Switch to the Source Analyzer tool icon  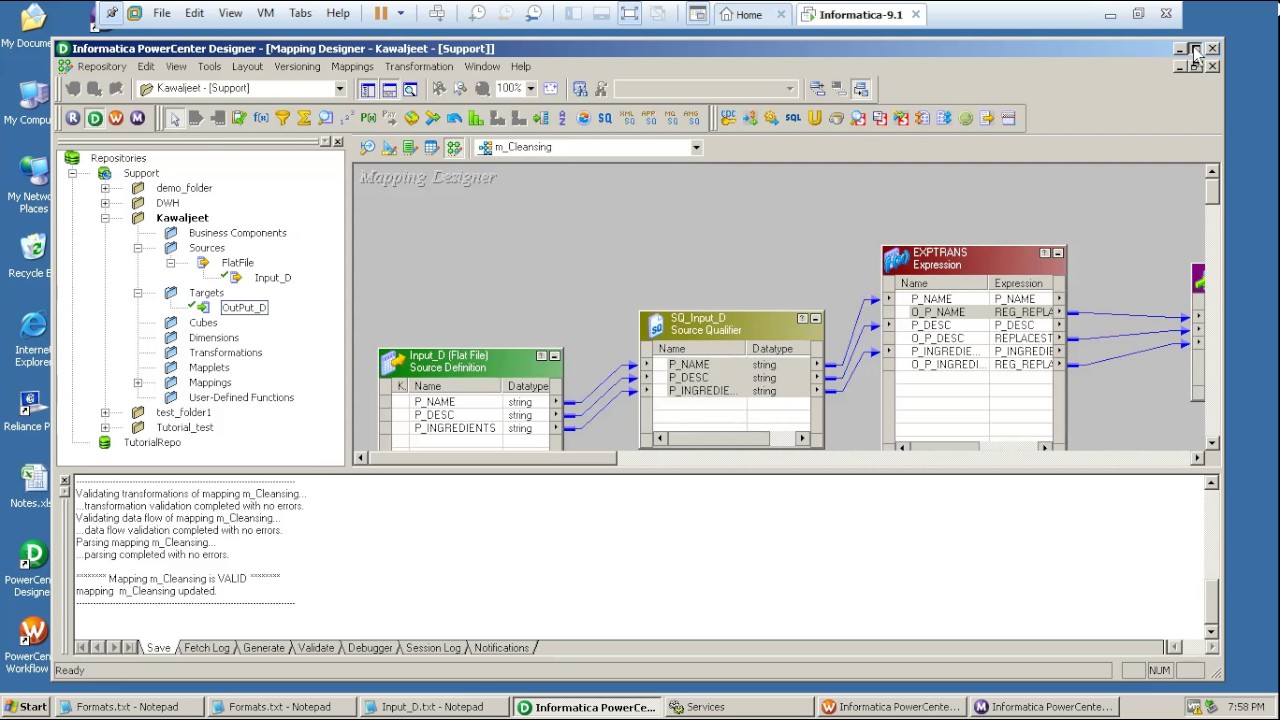(x=368, y=147)
